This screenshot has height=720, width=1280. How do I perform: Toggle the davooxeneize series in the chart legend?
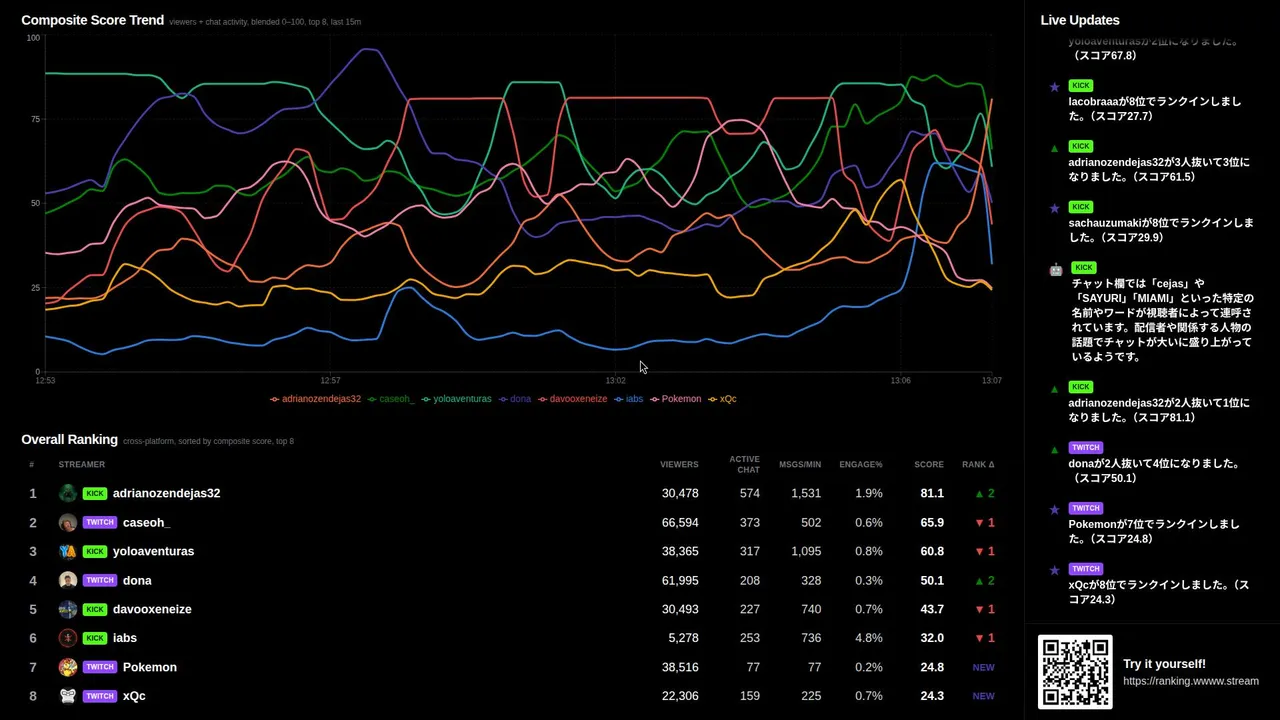point(573,399)
